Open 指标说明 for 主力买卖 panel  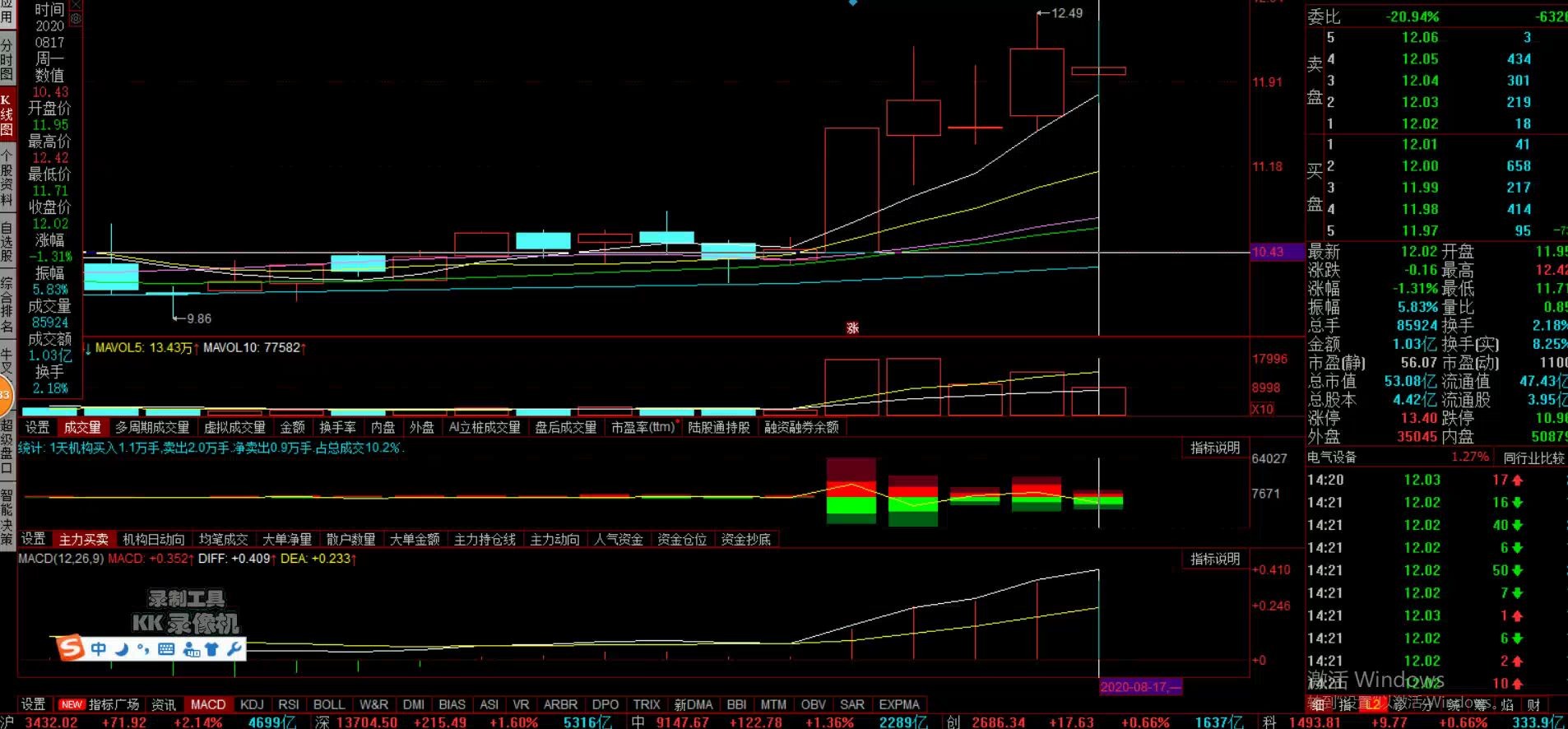pyautogui.click(x=1215, y=448)
